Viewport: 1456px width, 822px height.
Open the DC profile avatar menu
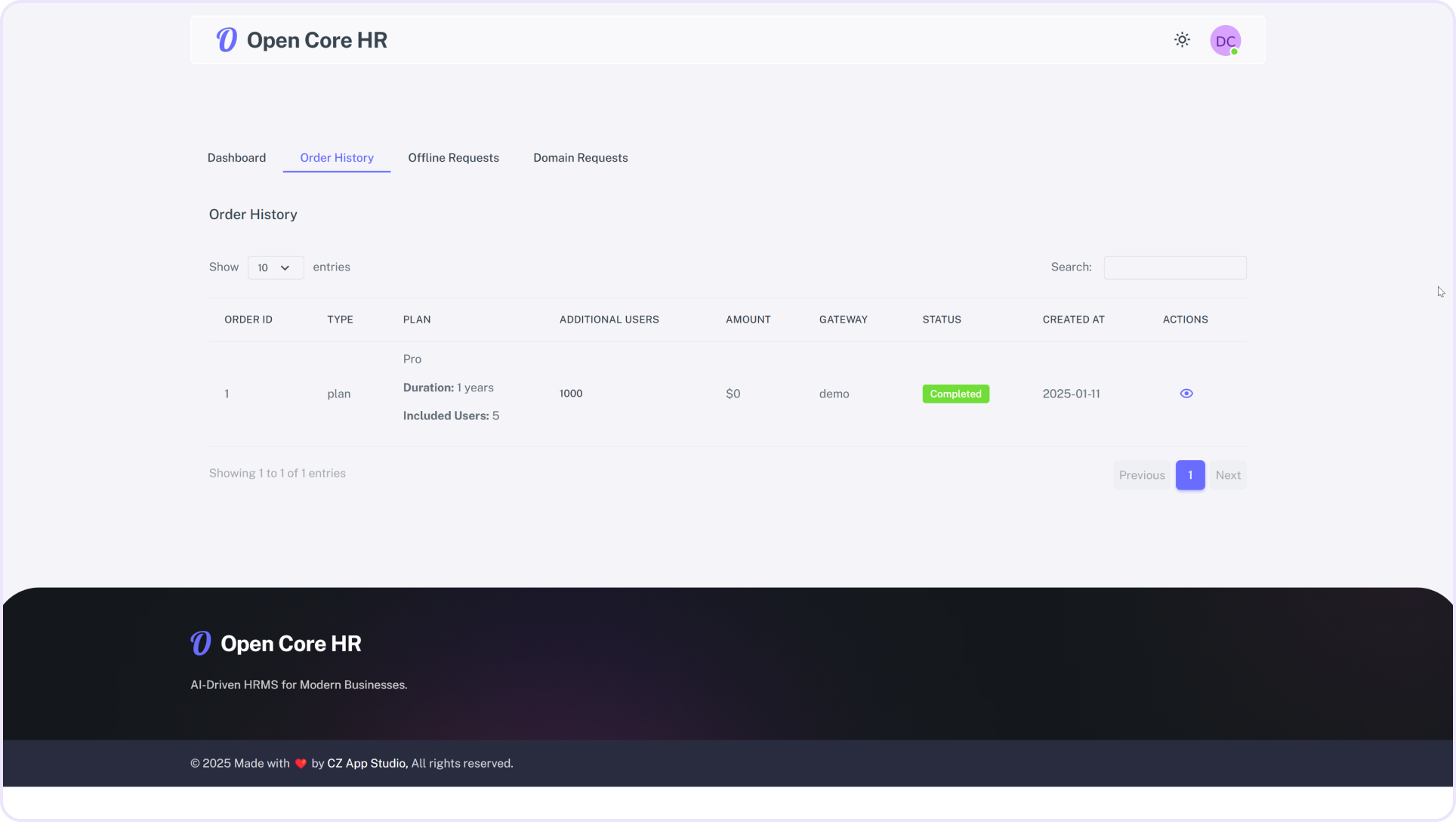click(x=1225, y=40)
